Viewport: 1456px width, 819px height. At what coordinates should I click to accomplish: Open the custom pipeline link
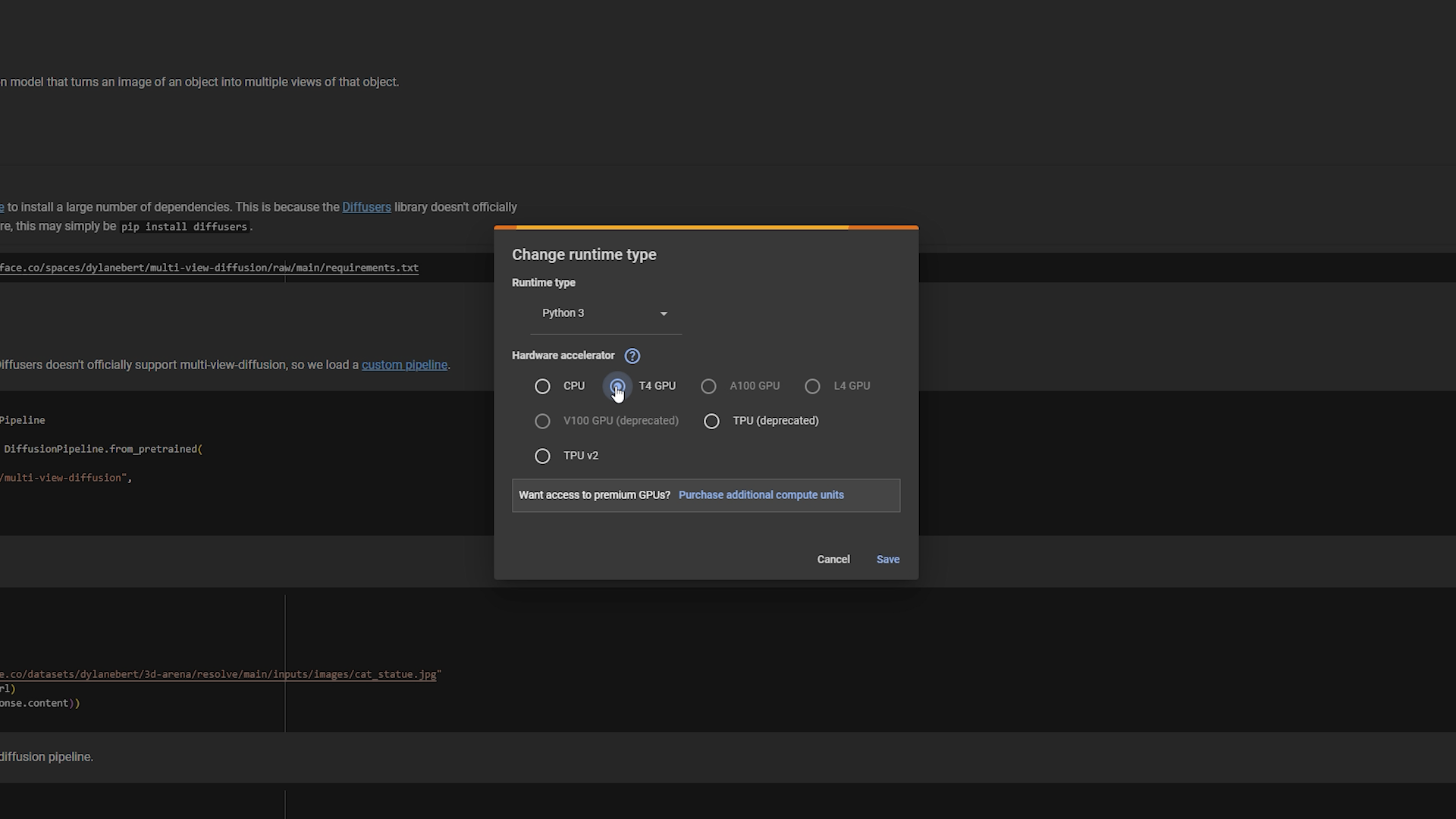[404, 365]
